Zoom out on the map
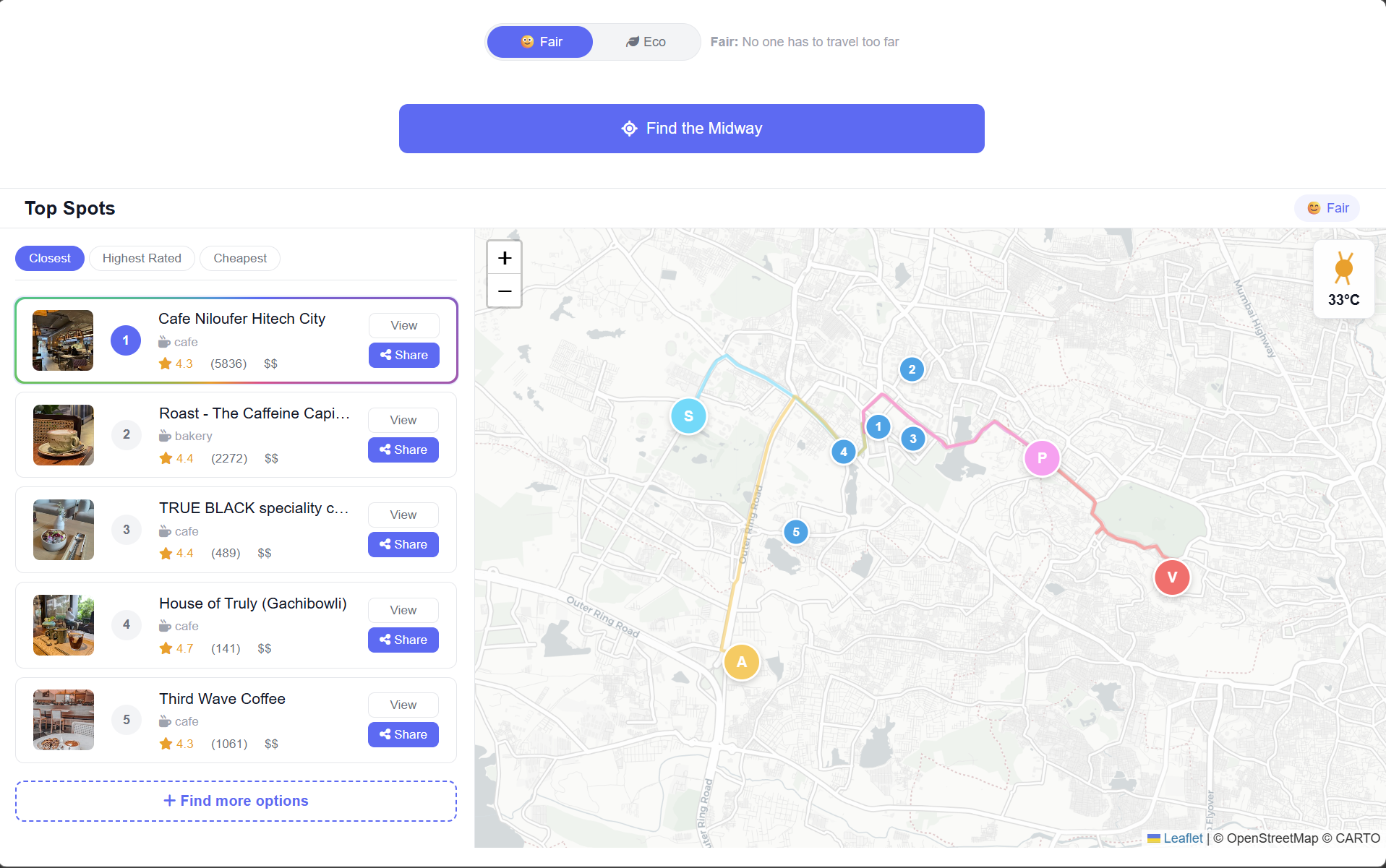Screen dimensions: 1386x868 [505, 291]
